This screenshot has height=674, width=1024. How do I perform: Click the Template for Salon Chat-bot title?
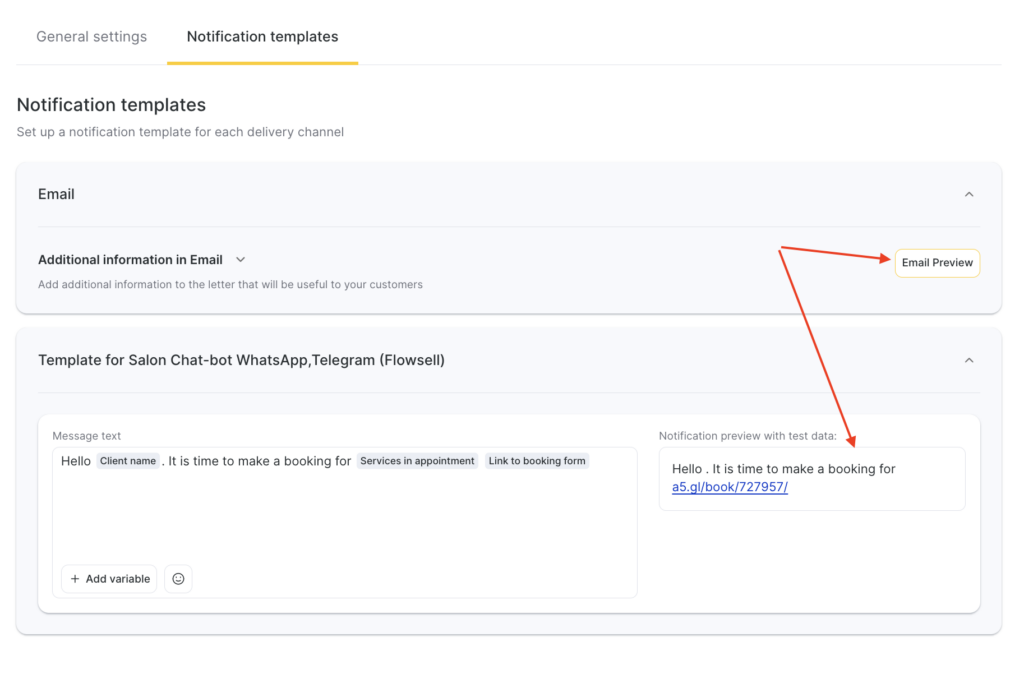[241, 360]
